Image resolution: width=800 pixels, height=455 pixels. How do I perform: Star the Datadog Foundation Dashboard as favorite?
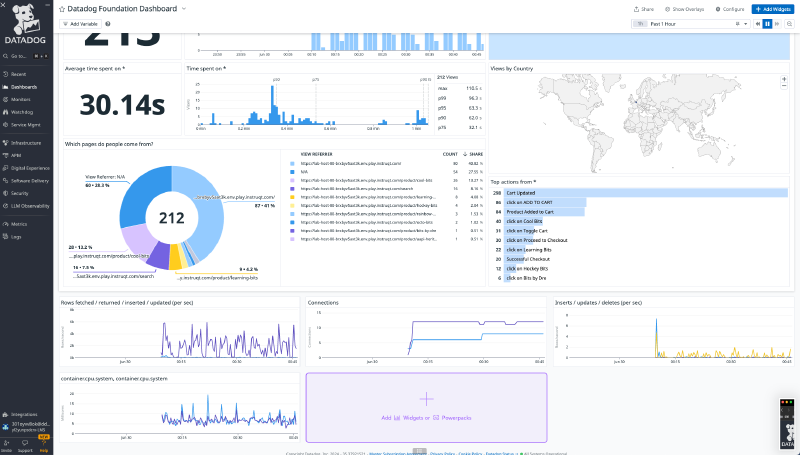(63, 7)
